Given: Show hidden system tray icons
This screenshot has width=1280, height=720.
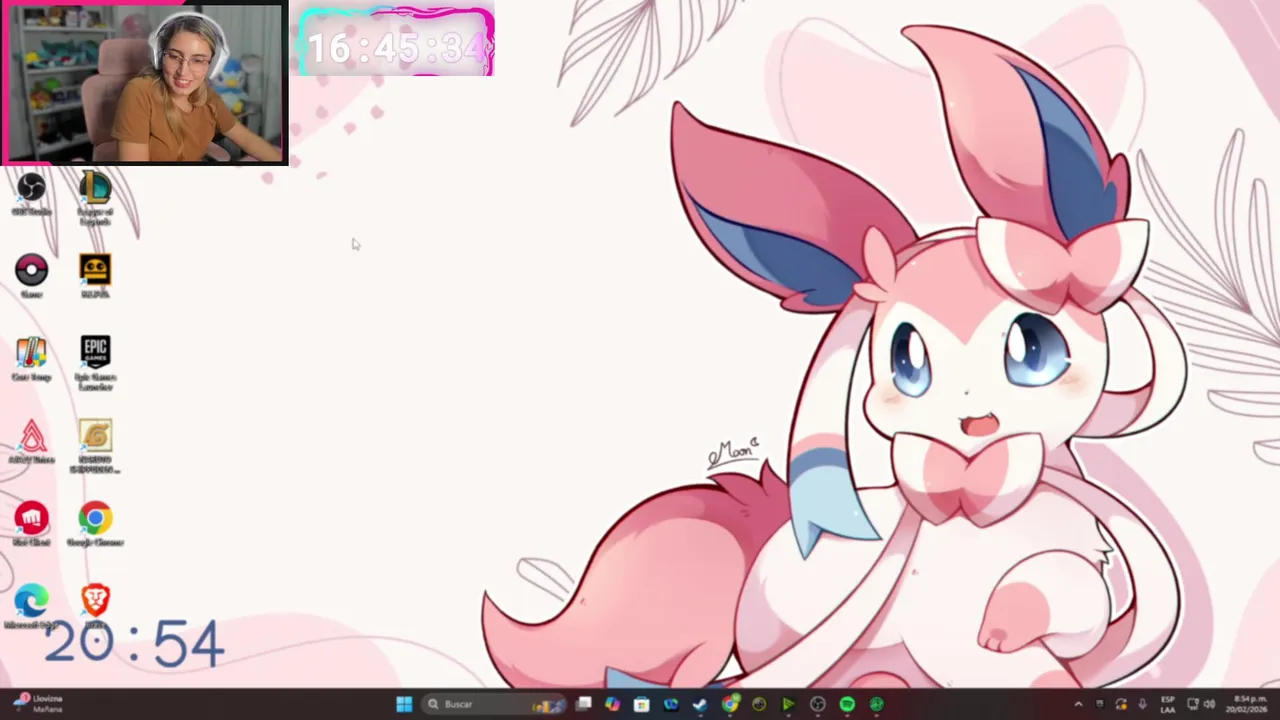Looking at the screenshot, I should click(1078, 704).
